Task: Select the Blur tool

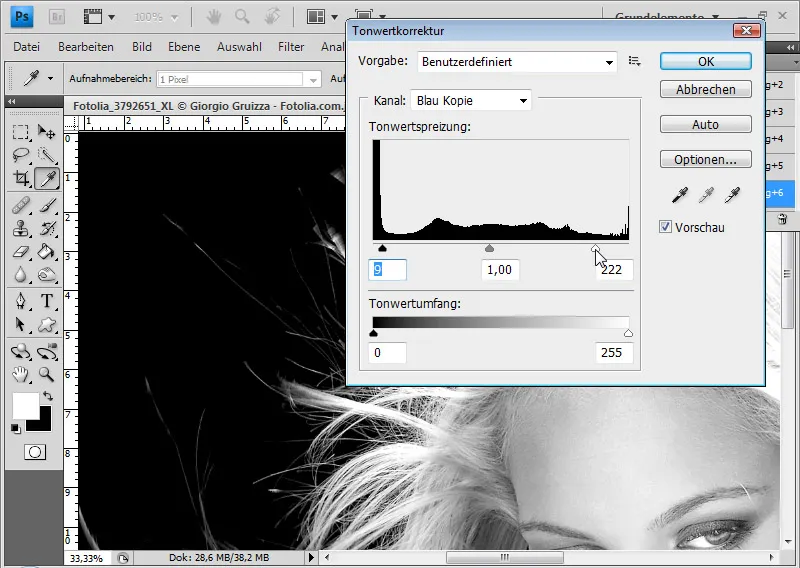Action: pyautogui.click(x=20, y=275)
